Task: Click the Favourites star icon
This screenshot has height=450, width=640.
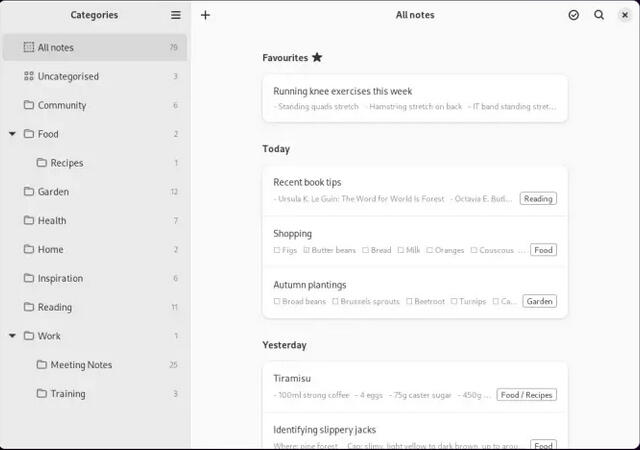Action: [317, 58]
